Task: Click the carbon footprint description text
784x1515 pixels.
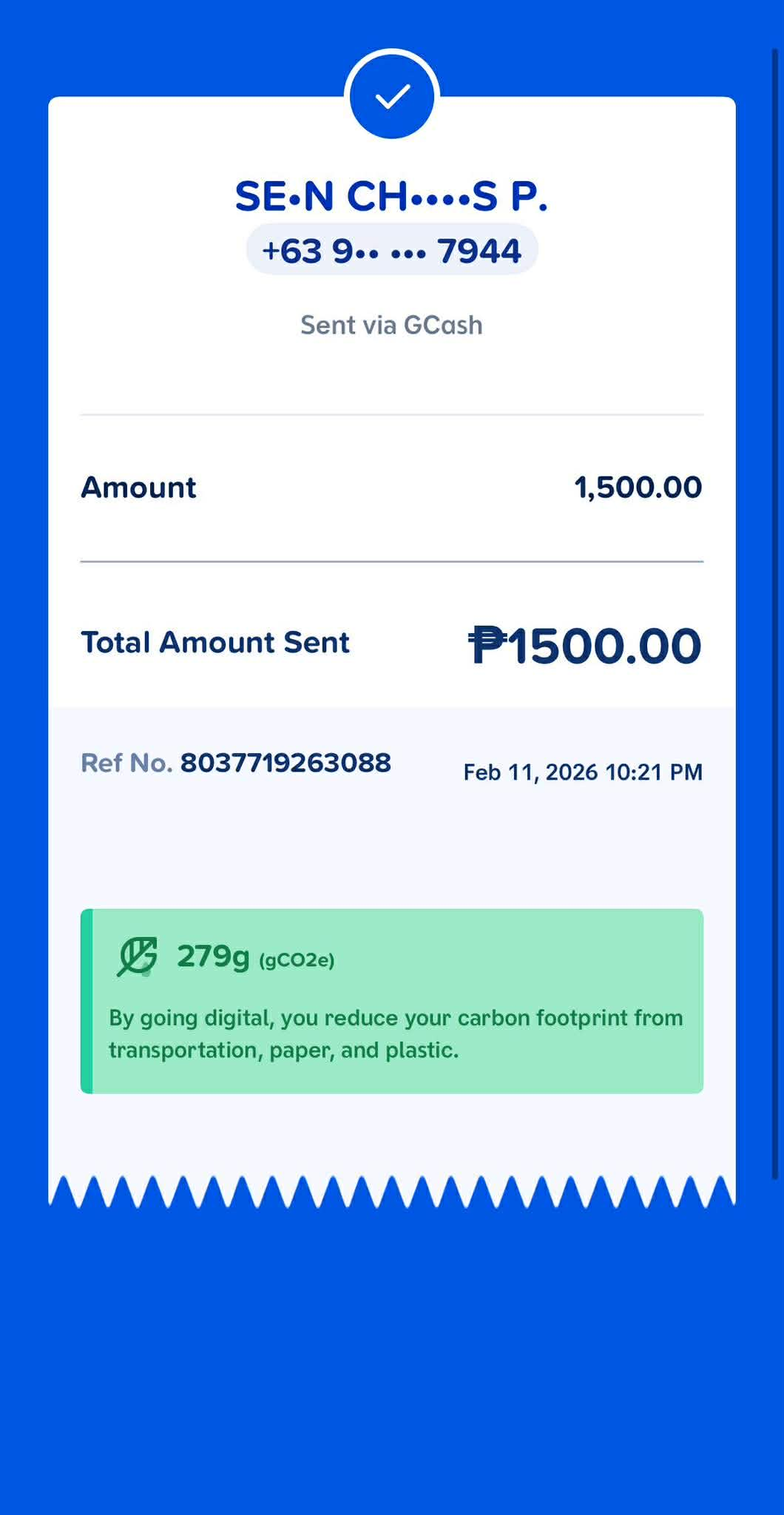Action: [396, 1034]
